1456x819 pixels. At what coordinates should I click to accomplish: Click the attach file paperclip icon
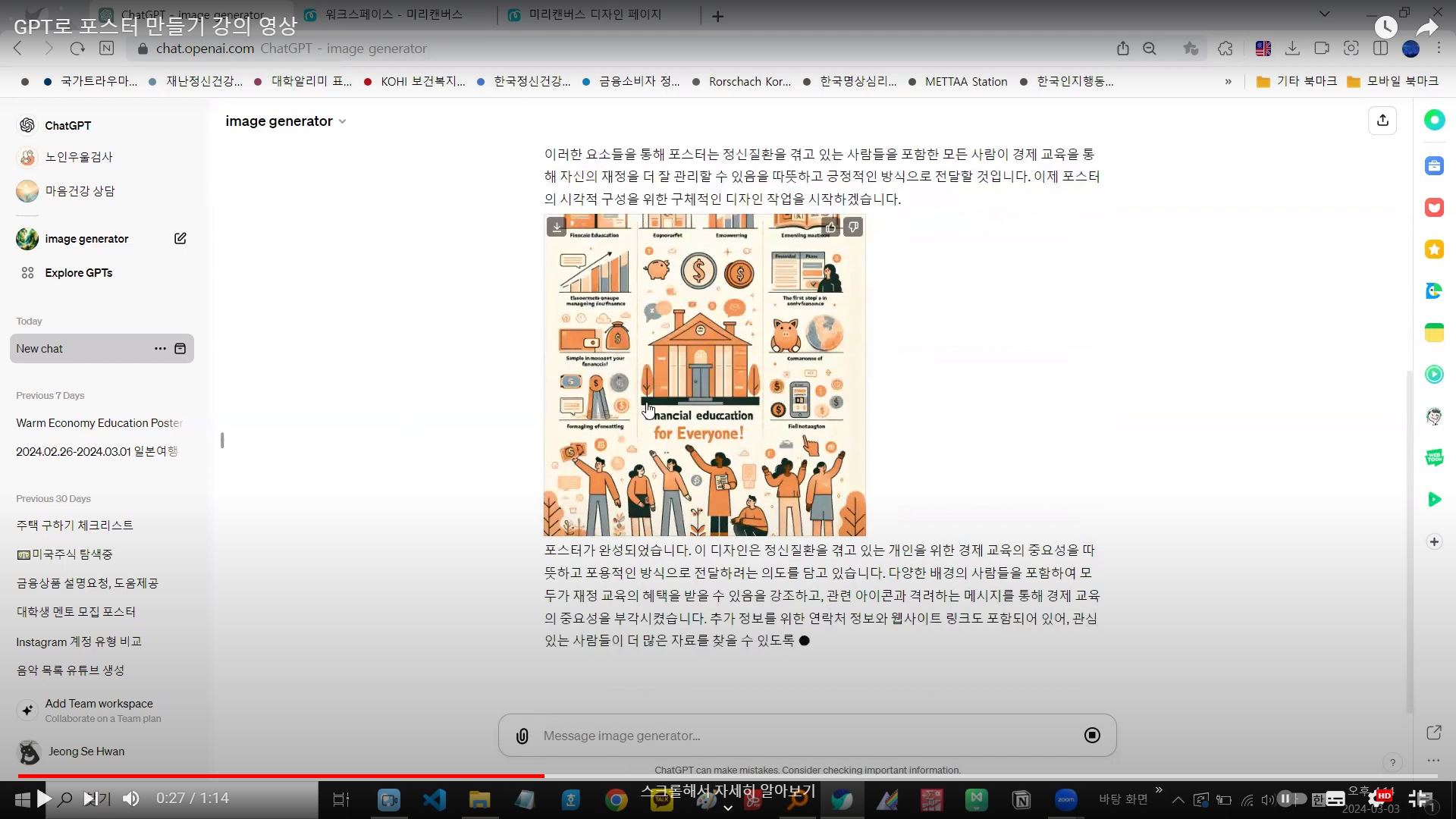pyautogui.click(x=522, y=736)
